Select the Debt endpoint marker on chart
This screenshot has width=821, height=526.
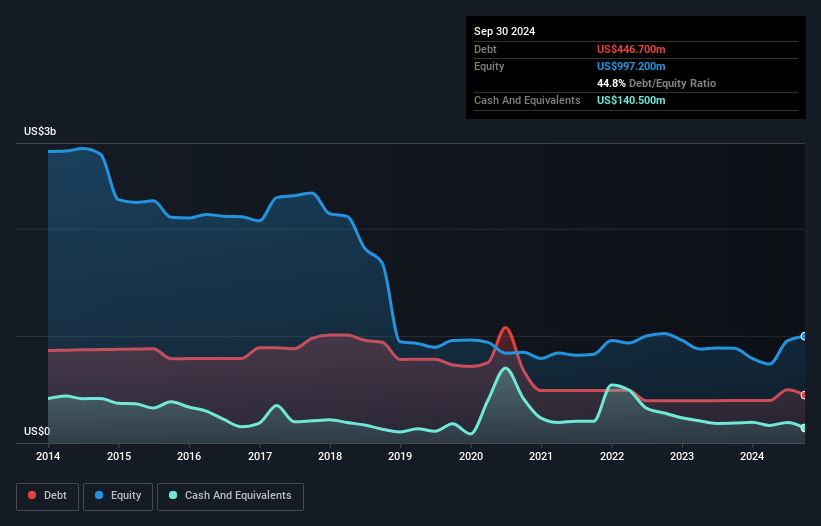coord(804,395)
